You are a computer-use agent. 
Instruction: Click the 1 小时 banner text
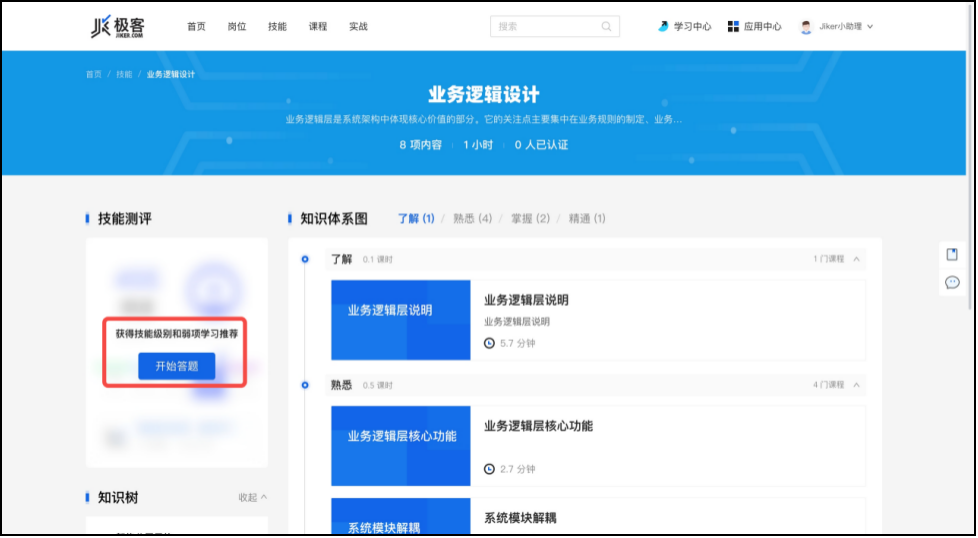tap(478, 145)
